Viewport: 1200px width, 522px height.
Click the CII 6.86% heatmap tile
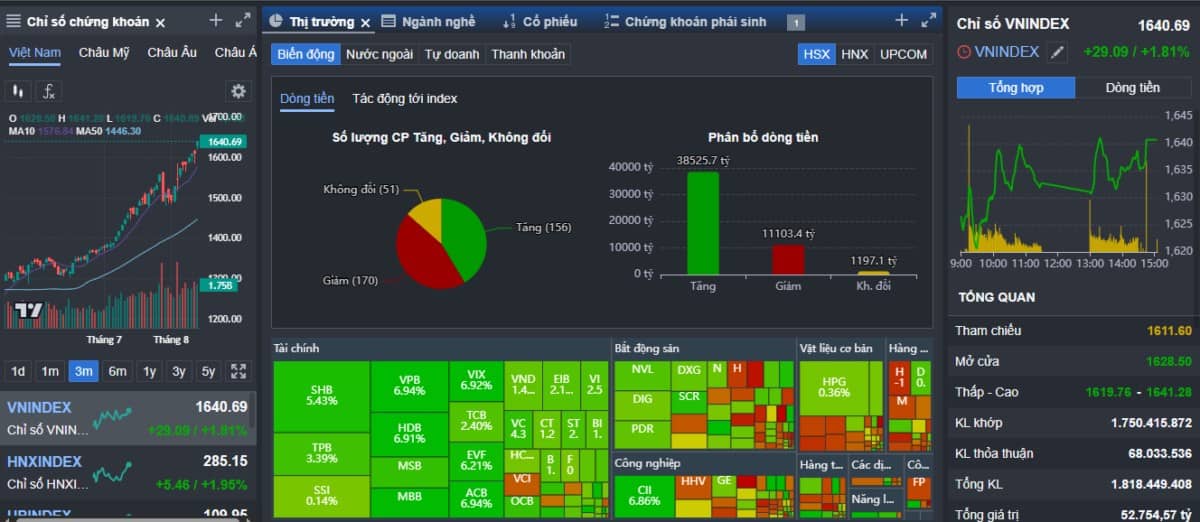pos(645,495)
